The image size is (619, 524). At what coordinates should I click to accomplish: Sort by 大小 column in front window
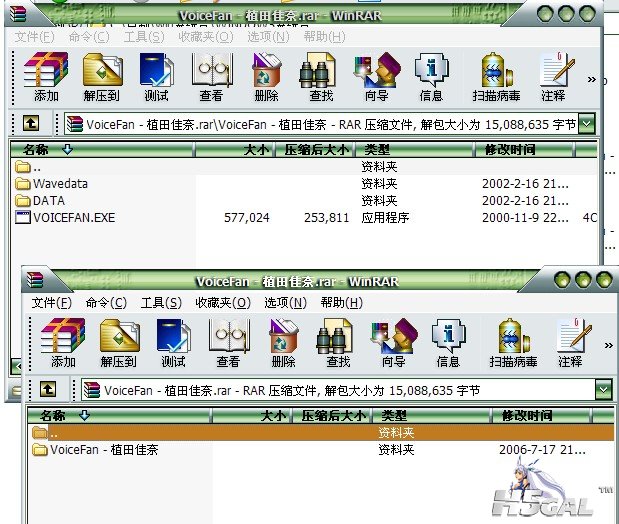coord(251,415)
